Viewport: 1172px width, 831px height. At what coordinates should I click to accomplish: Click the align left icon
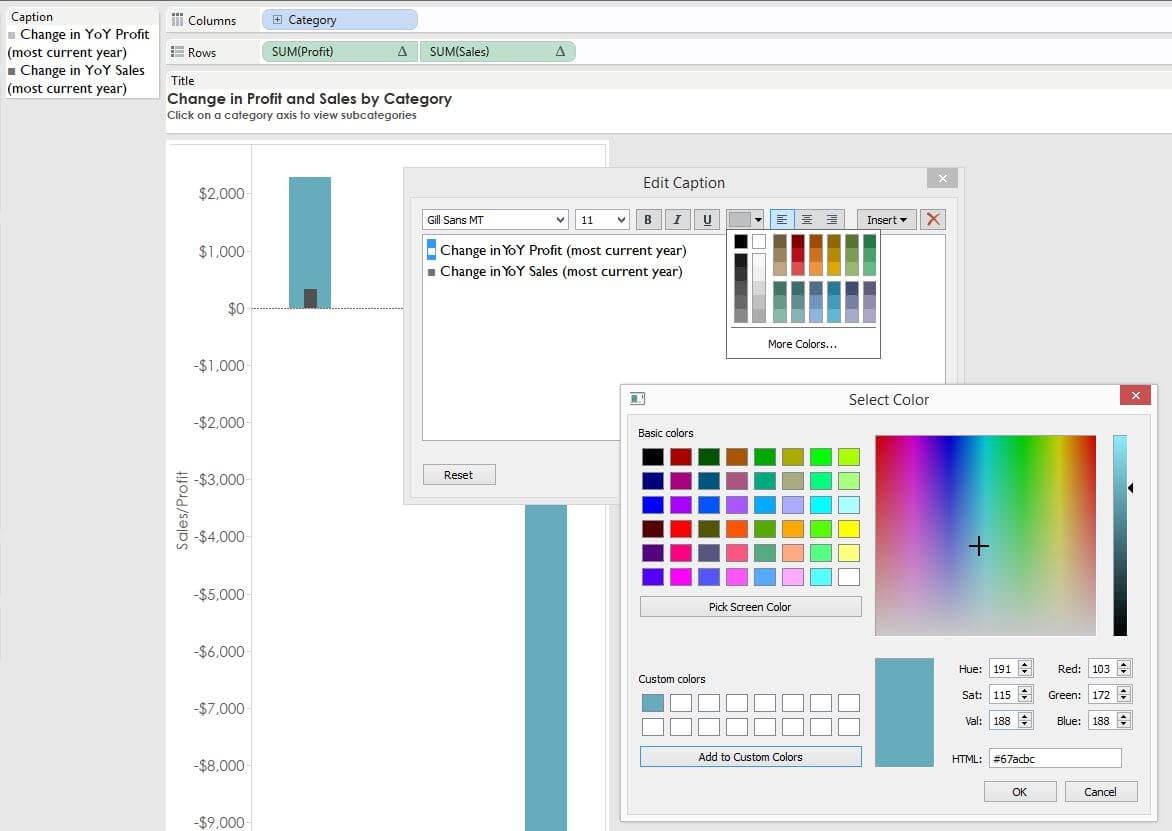(x=782, y=220)
